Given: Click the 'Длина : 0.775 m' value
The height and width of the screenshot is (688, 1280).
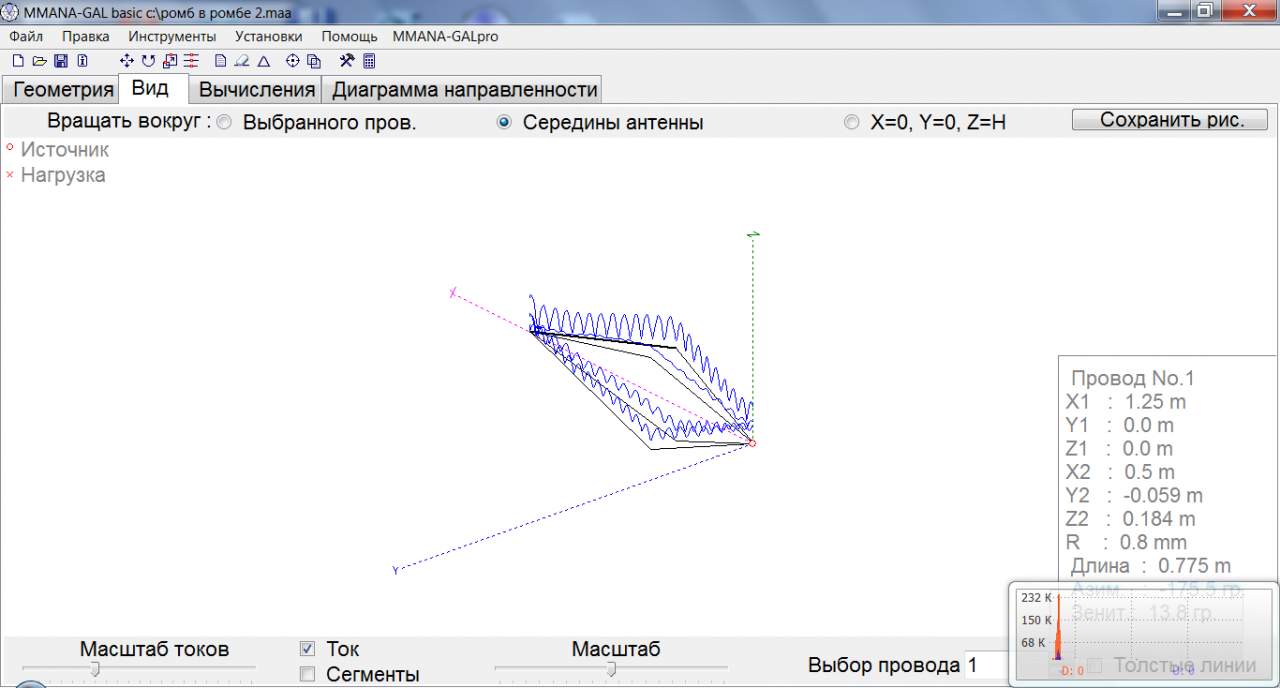Looking at the screenshot, I should (1151, 566).
